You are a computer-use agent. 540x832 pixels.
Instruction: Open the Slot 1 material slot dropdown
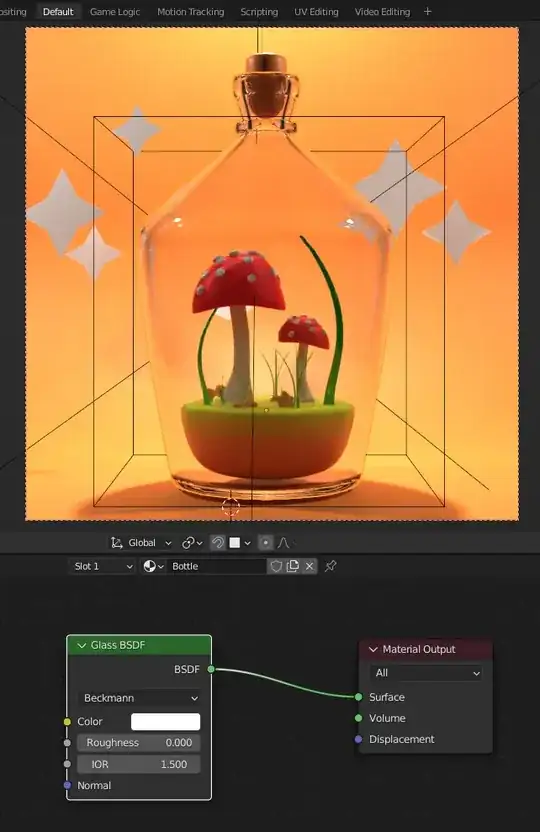(x=102, y=566)
